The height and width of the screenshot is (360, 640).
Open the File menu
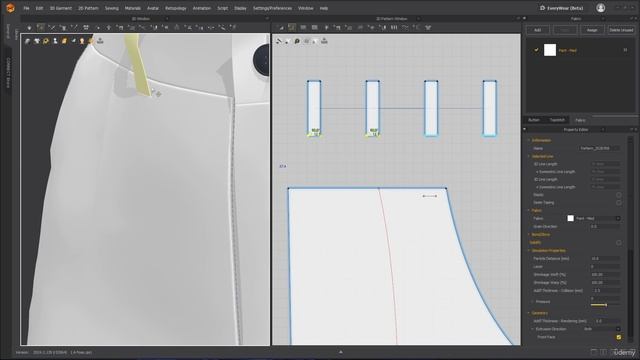point(26,8)
